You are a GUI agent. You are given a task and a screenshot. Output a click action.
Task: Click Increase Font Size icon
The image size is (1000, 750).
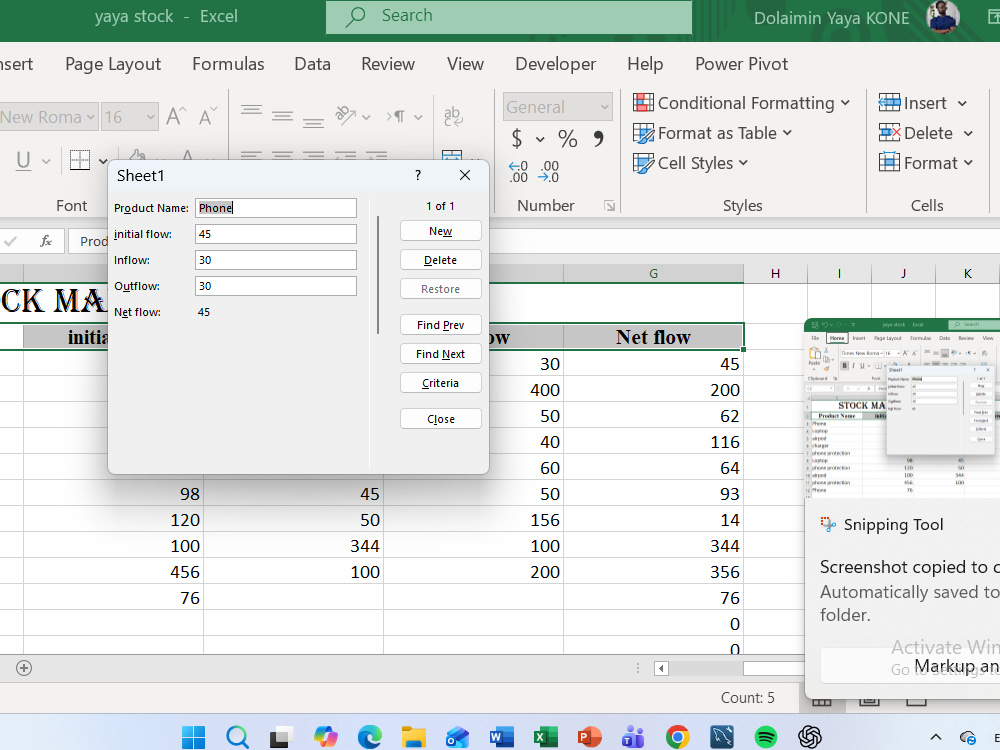point(176,116)
